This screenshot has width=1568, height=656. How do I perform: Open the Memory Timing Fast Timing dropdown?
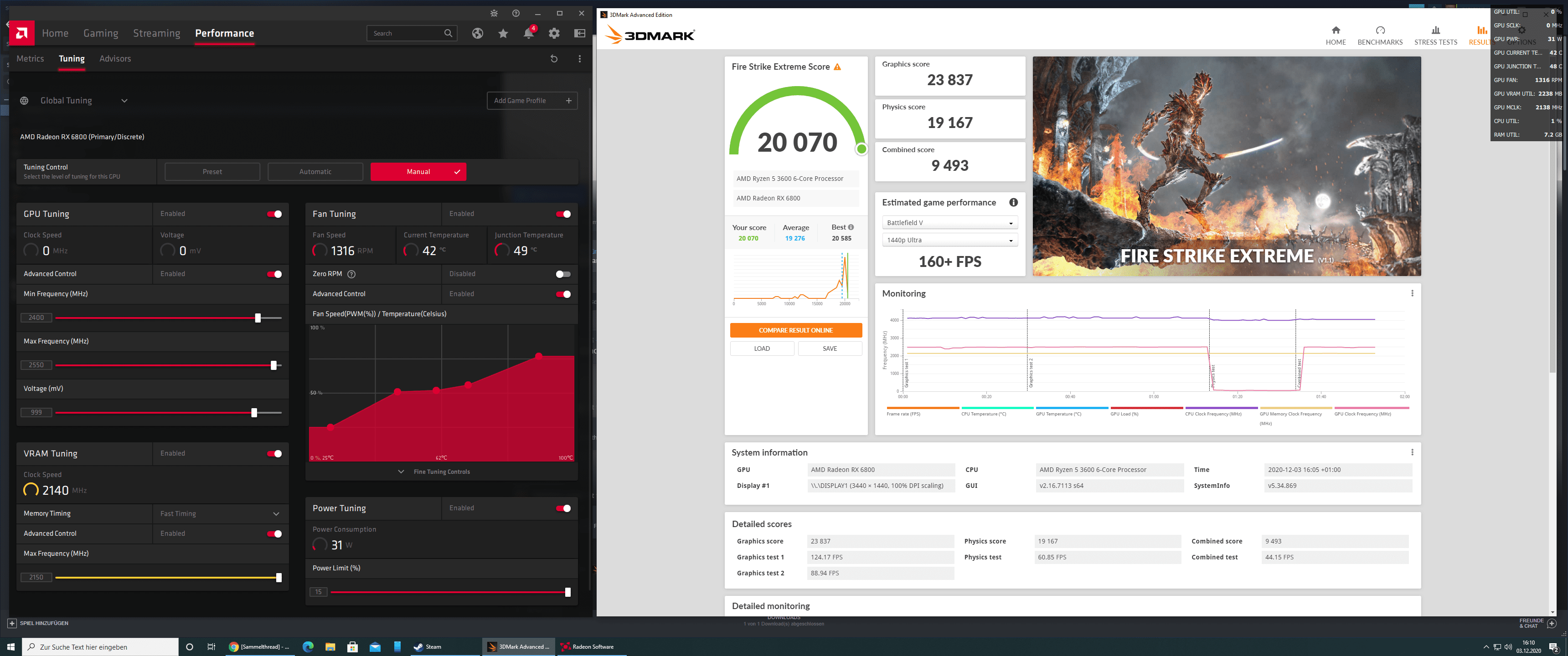(x=220, y=513)
